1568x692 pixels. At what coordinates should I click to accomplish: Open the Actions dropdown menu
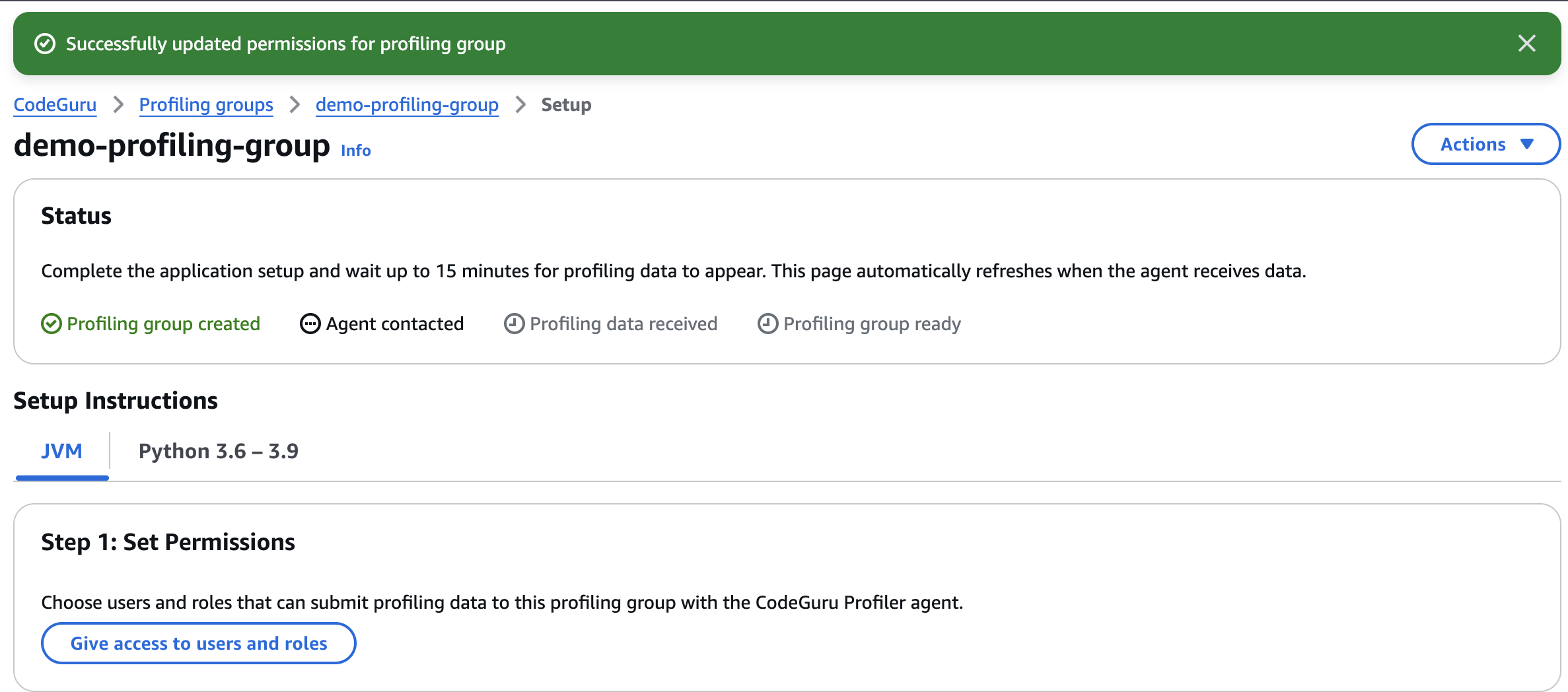click(x=1485, y=144)
